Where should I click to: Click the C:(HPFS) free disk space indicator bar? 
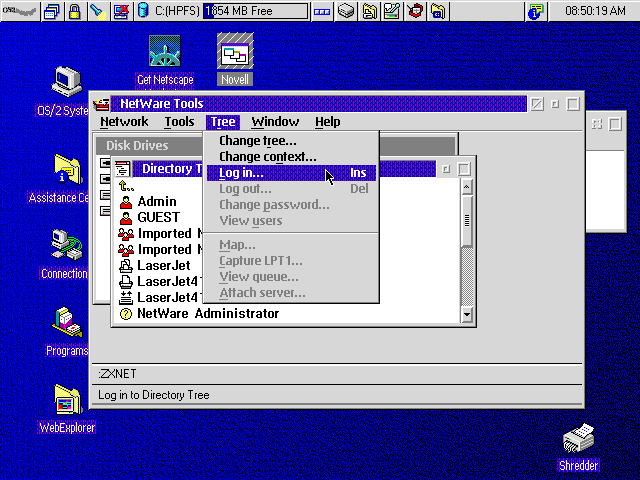coord(256,11)
